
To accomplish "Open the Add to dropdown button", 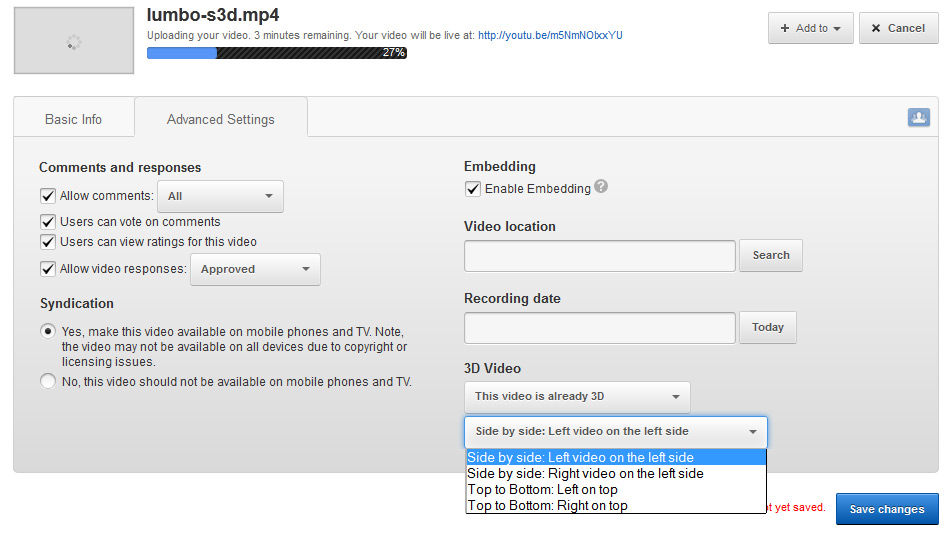I will [810, 28].
